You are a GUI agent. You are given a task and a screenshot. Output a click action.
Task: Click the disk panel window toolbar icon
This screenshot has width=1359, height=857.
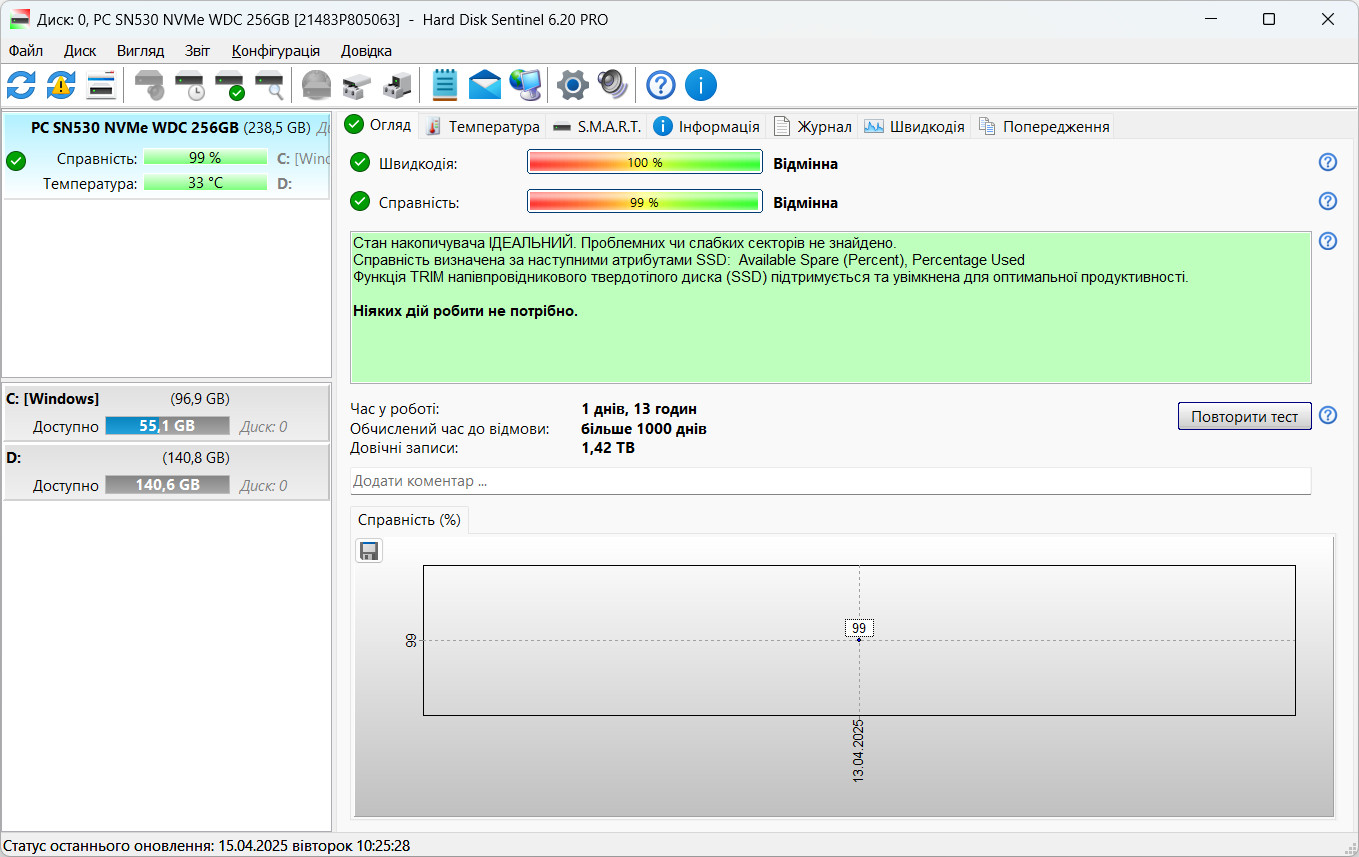tap(101, 85)
